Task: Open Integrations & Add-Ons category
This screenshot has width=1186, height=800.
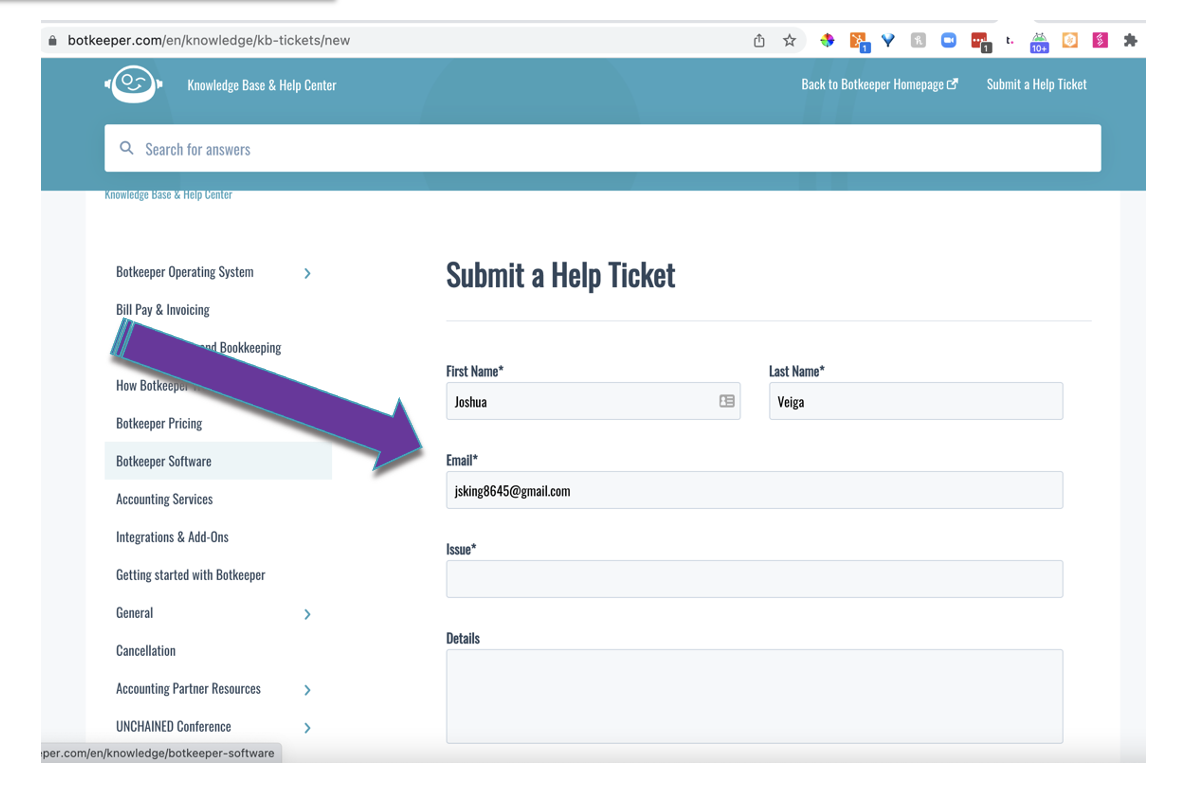Action: 172,537
